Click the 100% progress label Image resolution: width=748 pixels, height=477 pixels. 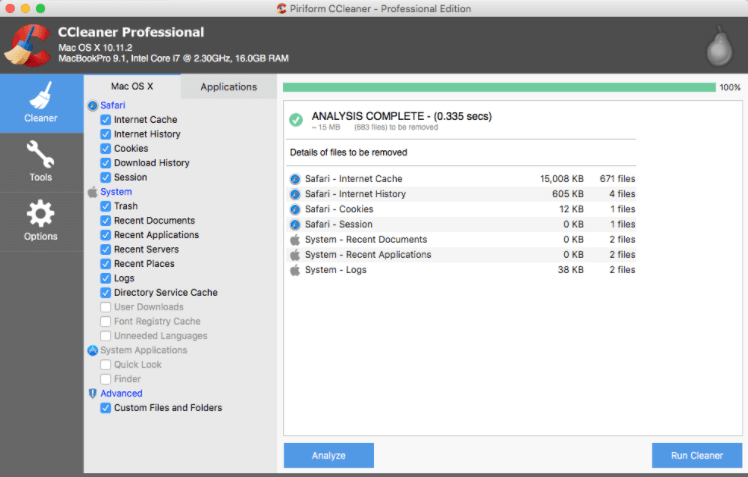pos(730,87)
